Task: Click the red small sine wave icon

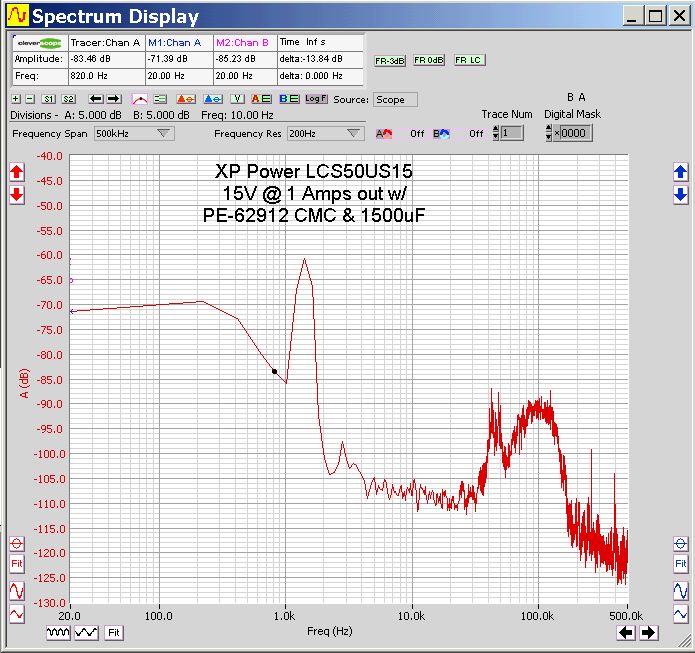Action: [x=17, y=614]
